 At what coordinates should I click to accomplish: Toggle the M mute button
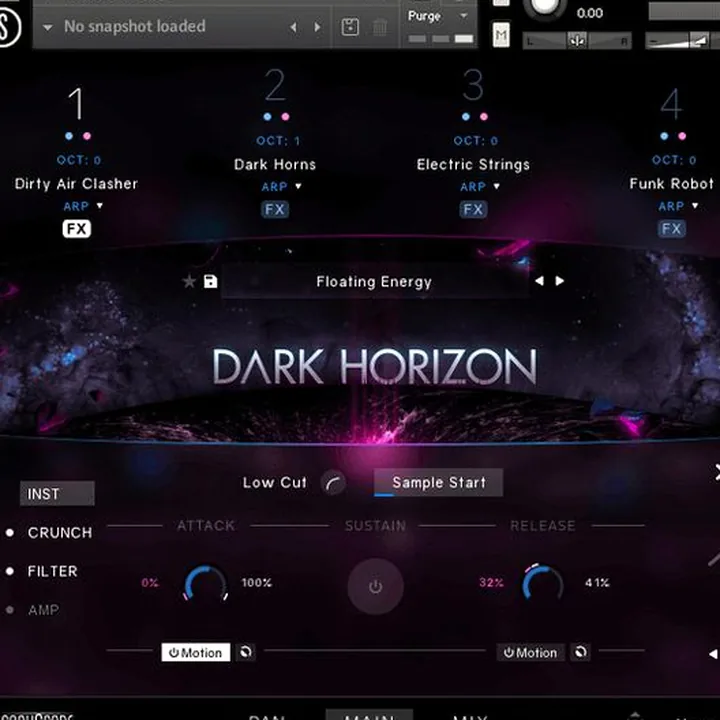(x=501, y=34)
